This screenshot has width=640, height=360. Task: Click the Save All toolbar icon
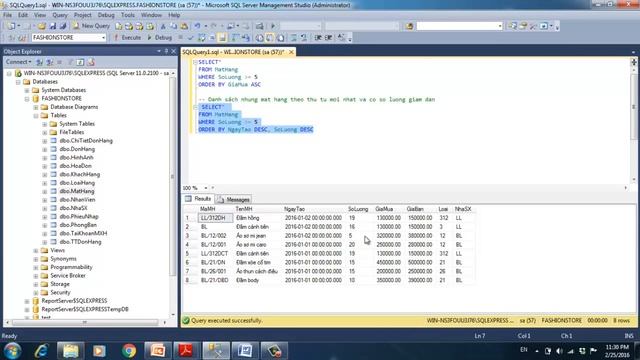click(x=63, y=26)
